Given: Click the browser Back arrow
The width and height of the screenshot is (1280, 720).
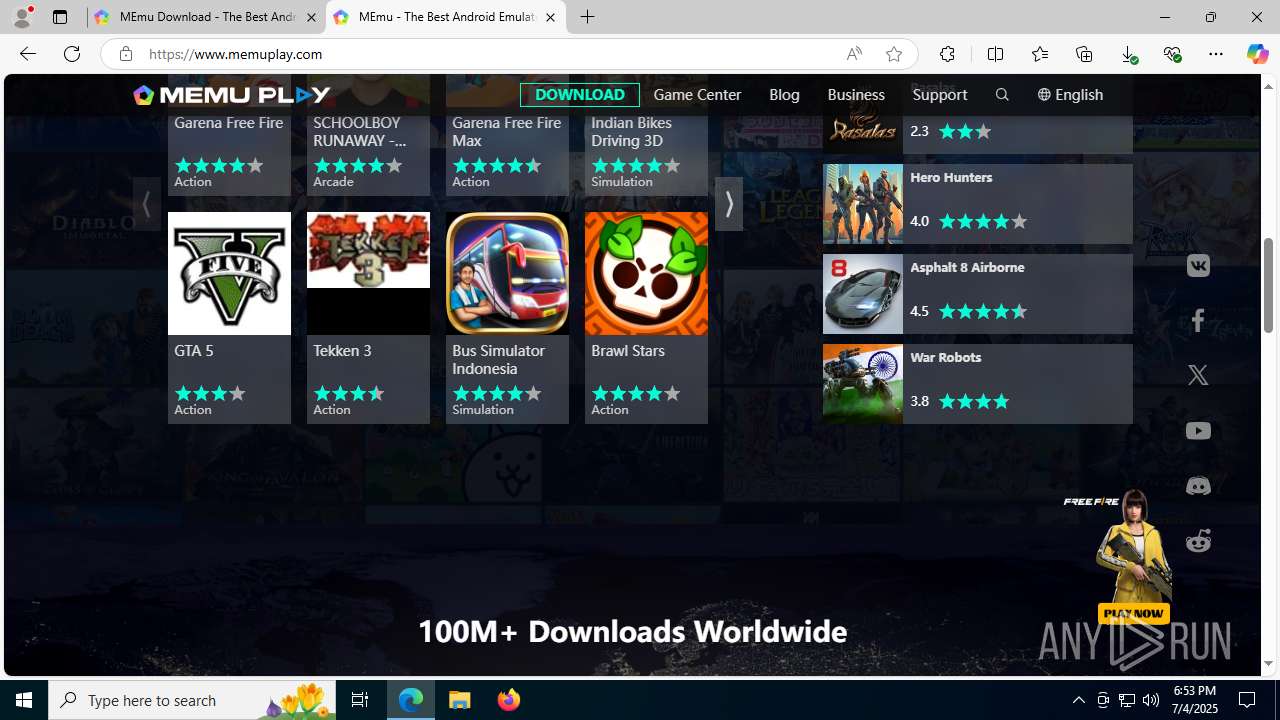Looking at the screenshot, I should (27, 54).
